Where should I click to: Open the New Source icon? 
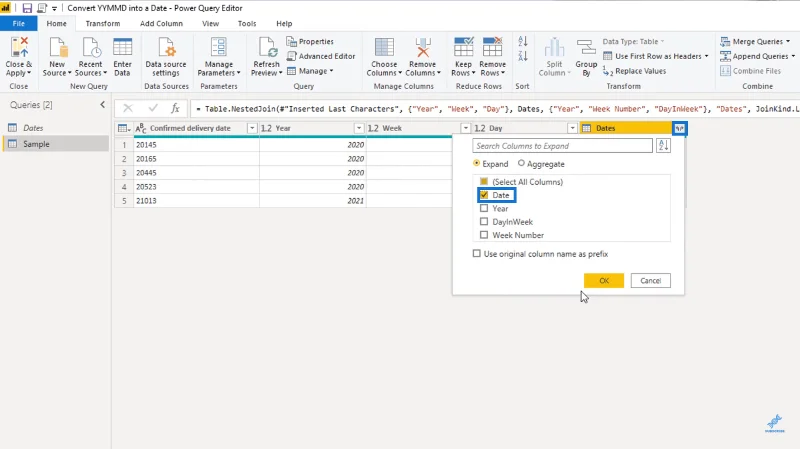[x=58, y=47]
